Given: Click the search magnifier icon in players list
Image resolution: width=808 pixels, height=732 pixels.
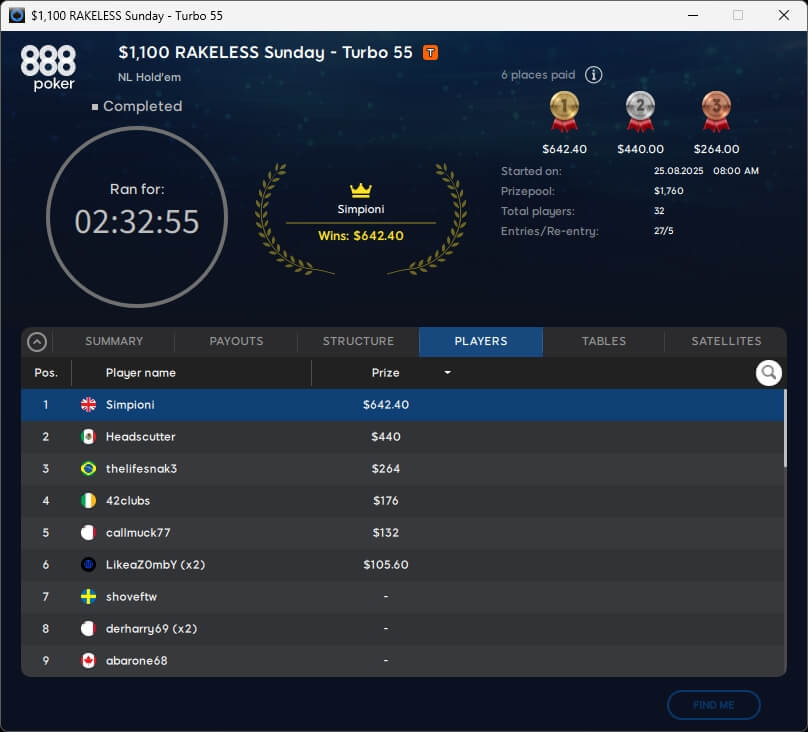Looking at the screenshot, I should pyautogui.click(x=768, y=373).
